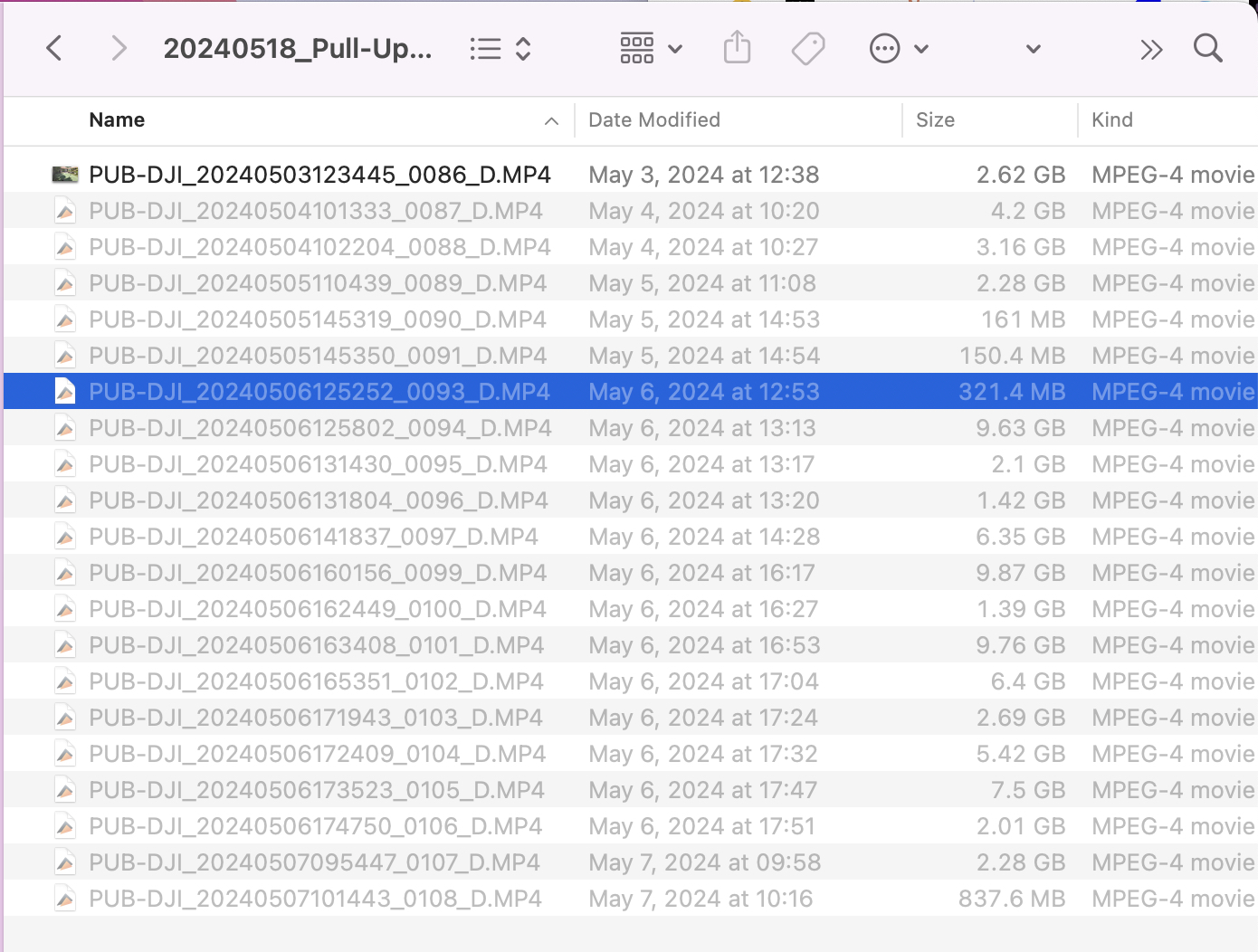
Task: Open the Share options
Action: (738, 48)
